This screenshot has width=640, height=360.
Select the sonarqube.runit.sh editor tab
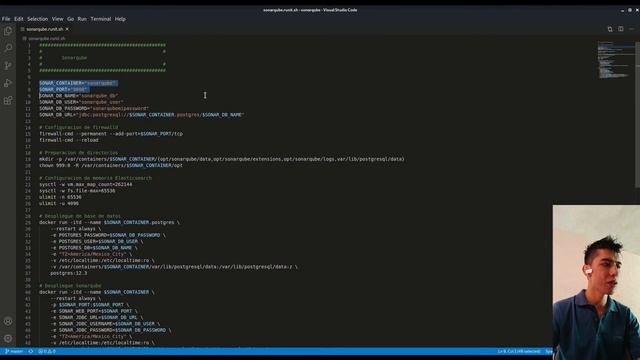point(44,29)
